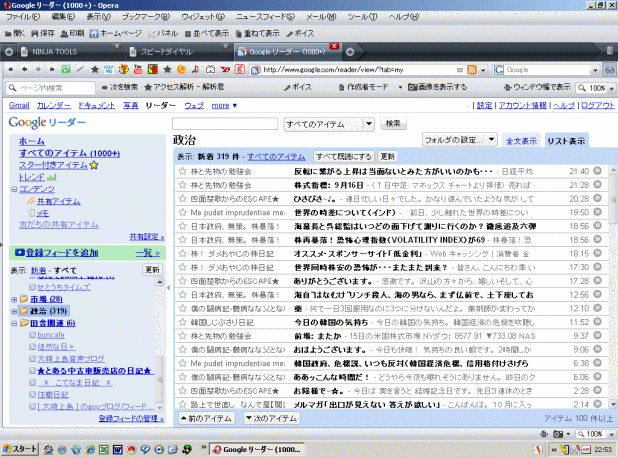Screen dimensions: 618x458
Task: Expand the 市場 (28) folder
Action: coord(14,300)
